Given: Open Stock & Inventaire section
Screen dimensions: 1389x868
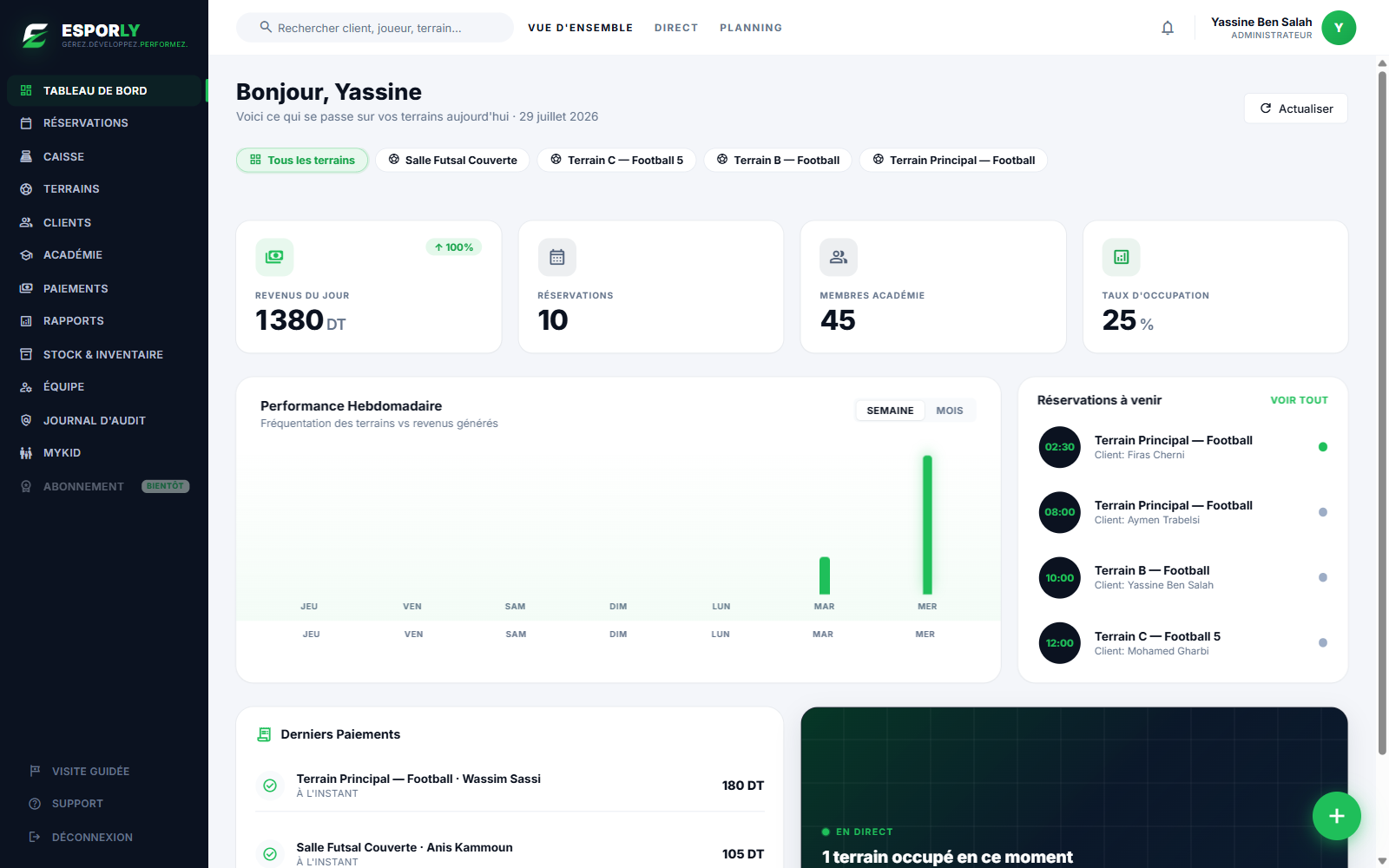Looking at the screenshot, I should point(104,354).
